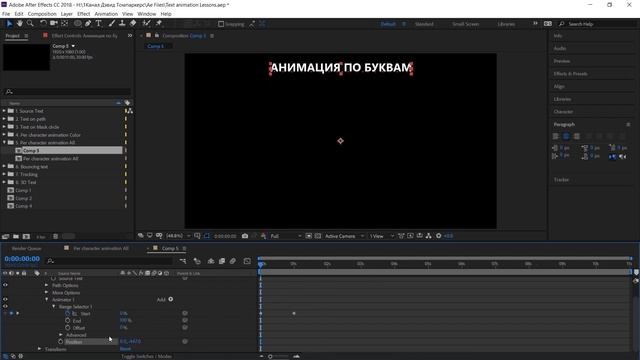Open the 1 View layout dropdown
The image size is (640, 360).
click(x=382, y=236)
